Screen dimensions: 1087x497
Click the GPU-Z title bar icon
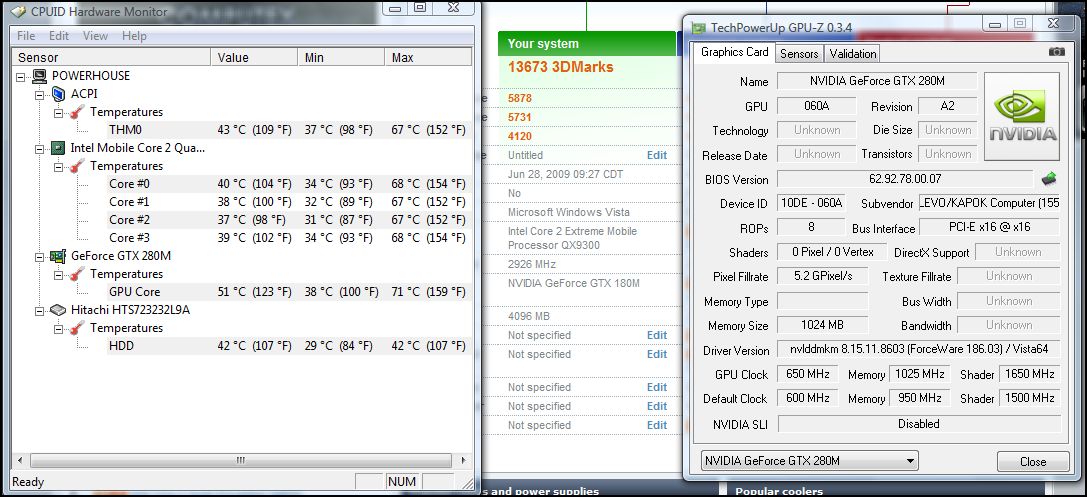coord(699,28)
